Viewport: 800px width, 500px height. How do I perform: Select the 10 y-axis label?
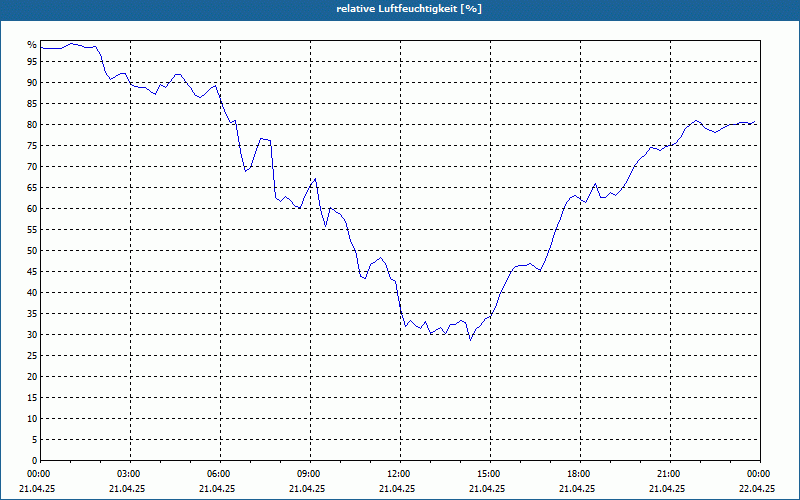32,419
